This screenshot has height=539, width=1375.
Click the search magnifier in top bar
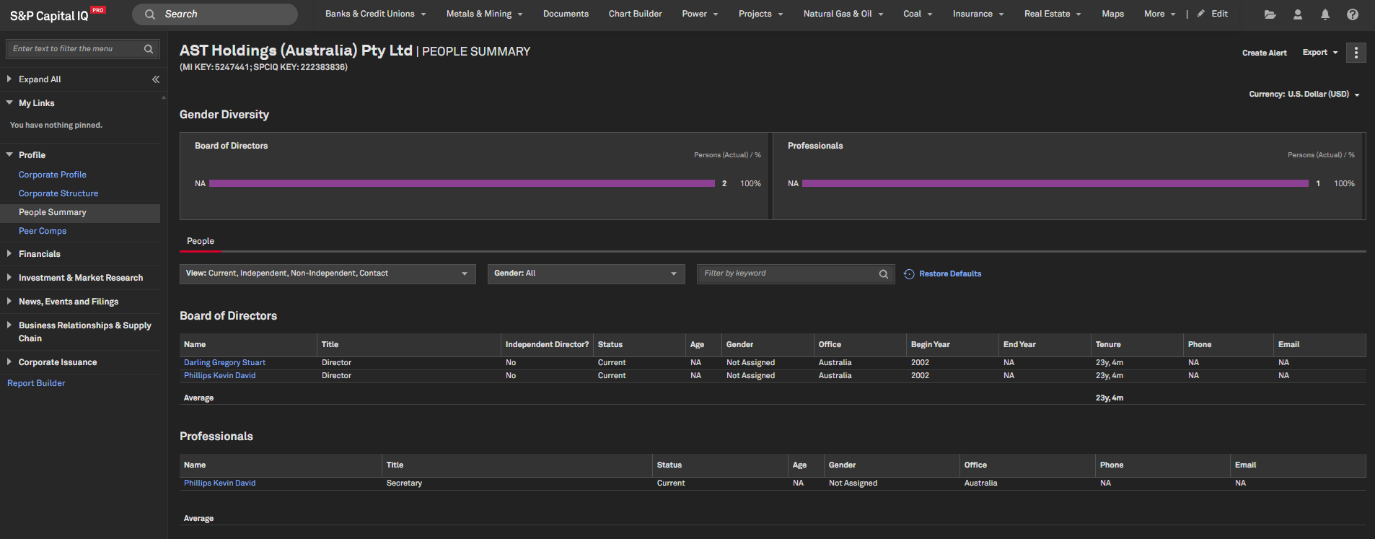click(x=149, y=14)
